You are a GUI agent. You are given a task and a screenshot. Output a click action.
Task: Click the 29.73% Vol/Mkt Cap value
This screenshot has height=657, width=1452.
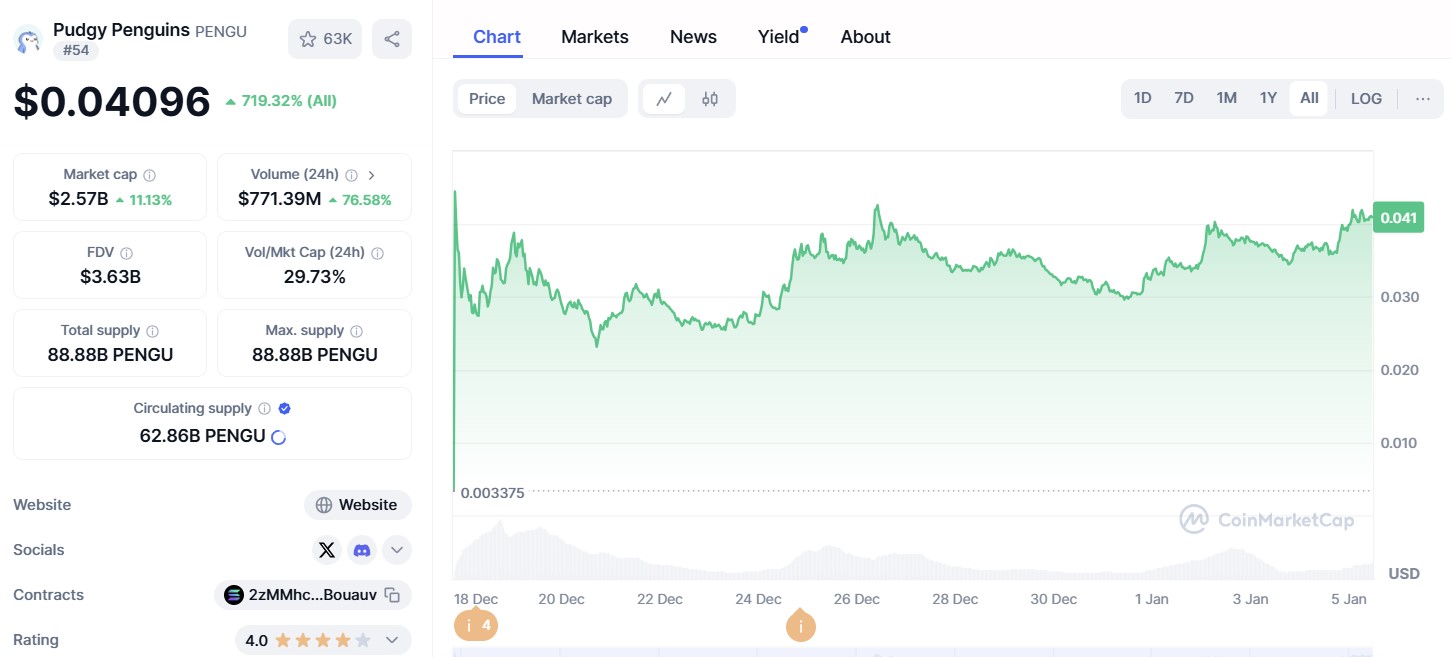click(x=314, y=276)
